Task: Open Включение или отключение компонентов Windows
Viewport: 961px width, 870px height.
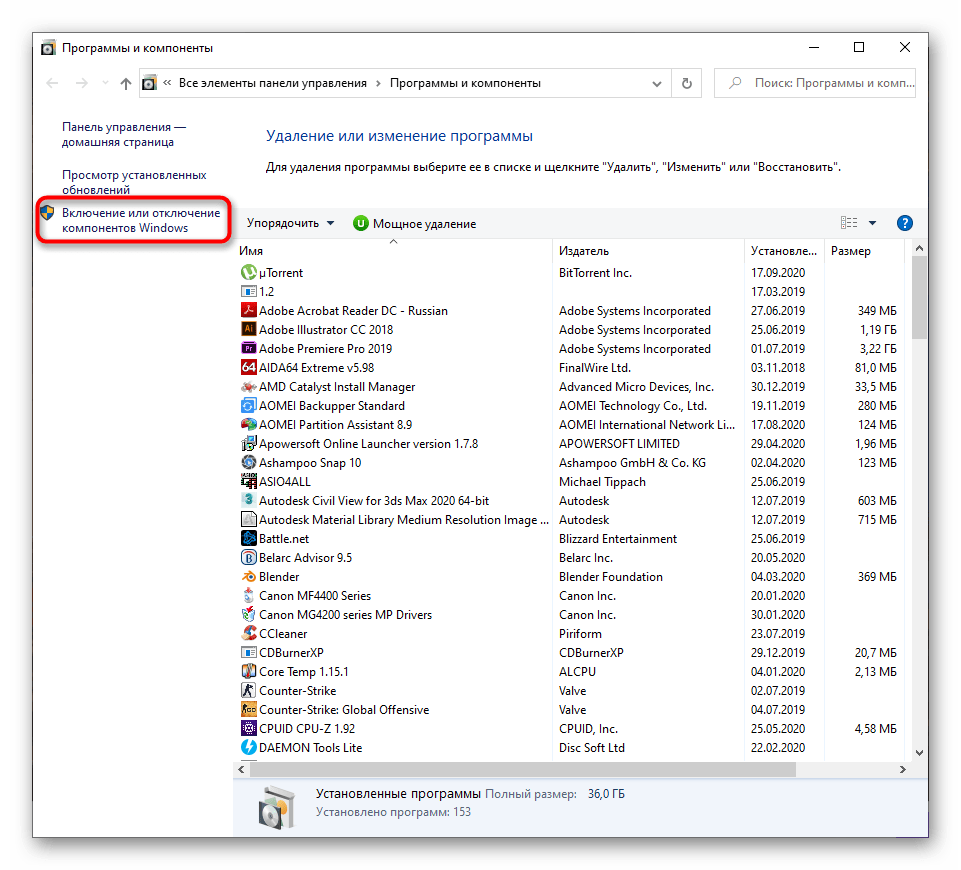Action: [x=141, y=220]
